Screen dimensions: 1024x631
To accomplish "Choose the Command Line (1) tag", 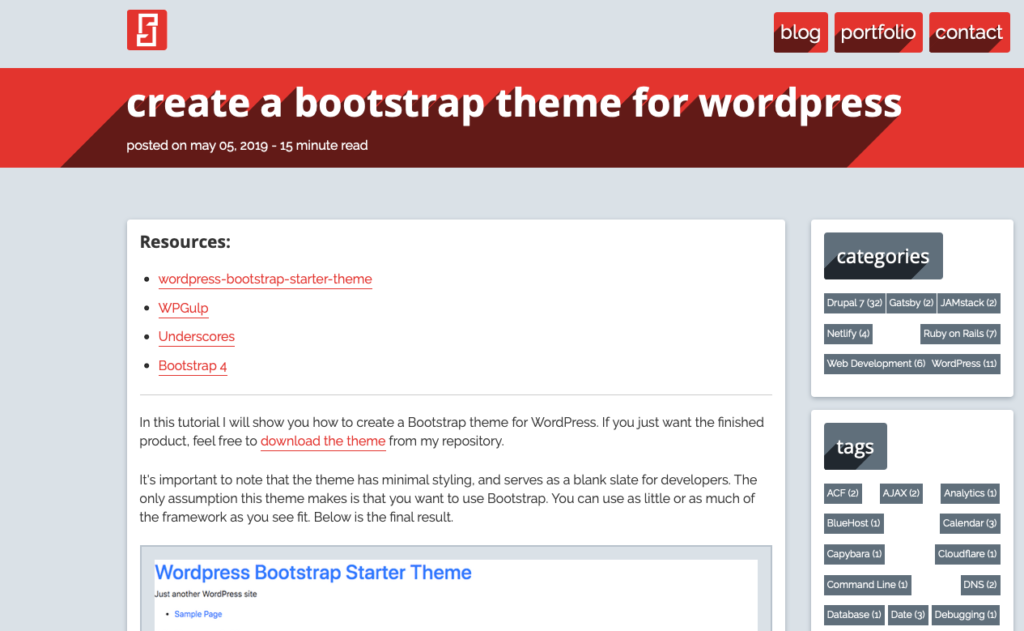I will click(x=867, y=585).
